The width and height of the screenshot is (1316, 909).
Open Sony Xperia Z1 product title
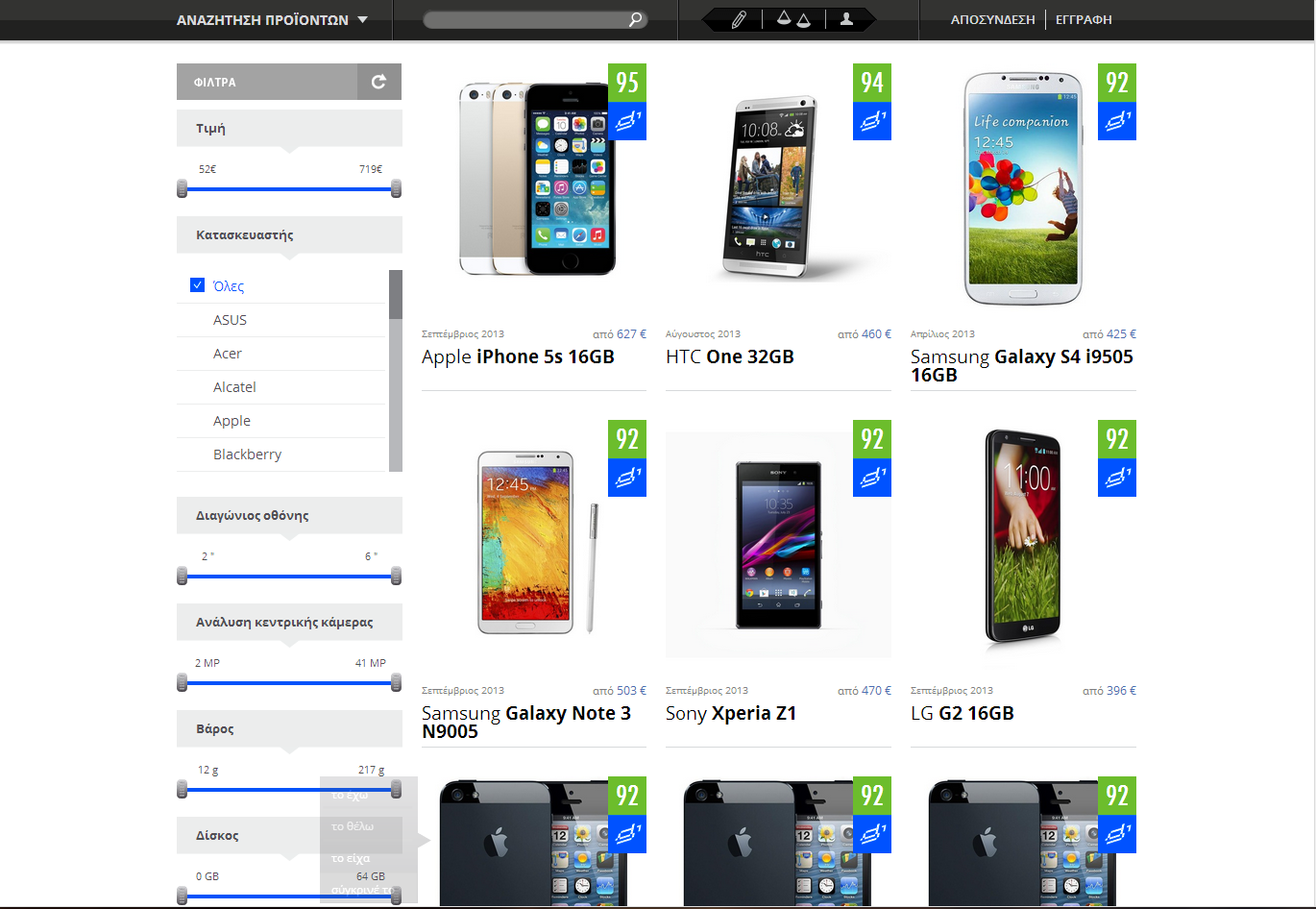click(731, 713)
